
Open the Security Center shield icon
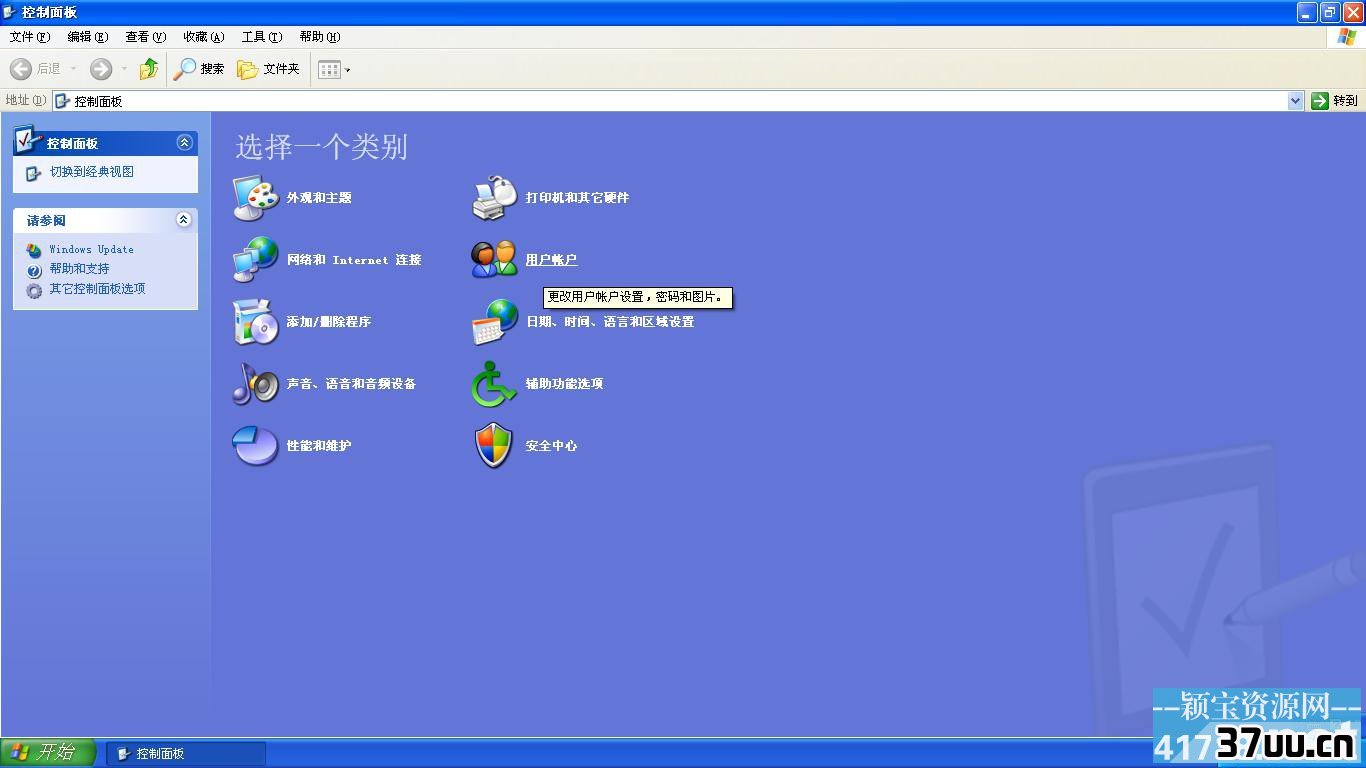[x=495, y=445]
